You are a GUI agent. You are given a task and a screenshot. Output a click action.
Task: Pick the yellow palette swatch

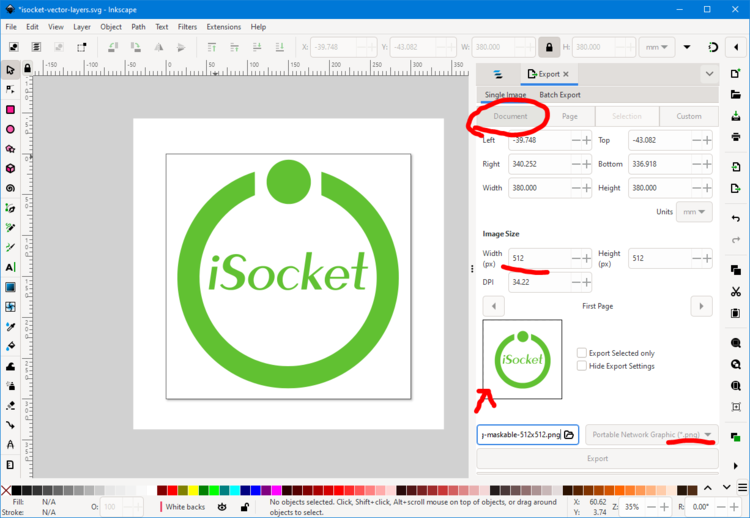pos(193,490)
